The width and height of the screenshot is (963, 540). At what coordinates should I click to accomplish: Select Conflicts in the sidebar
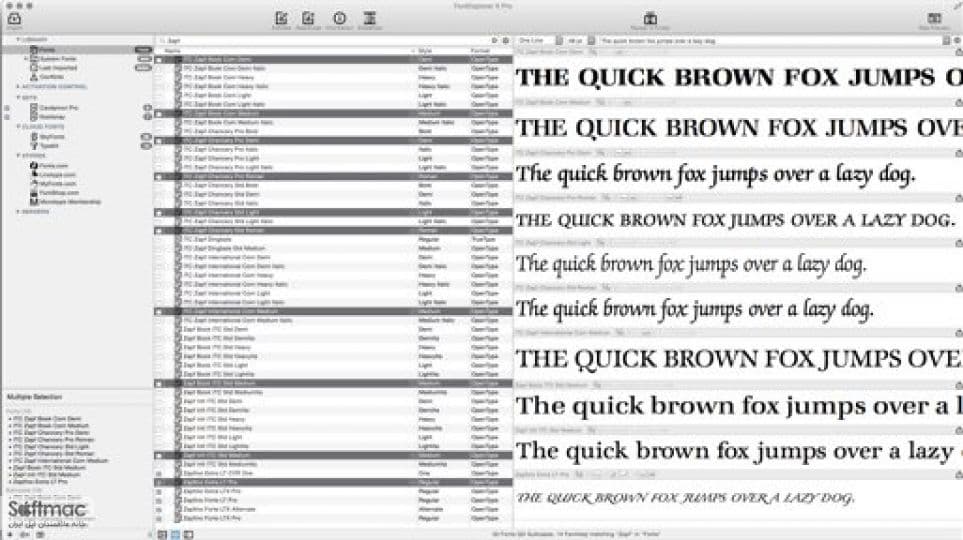(47, 77)
